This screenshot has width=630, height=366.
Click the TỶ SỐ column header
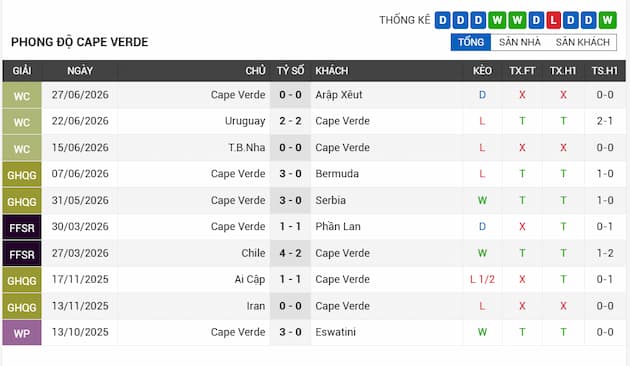290,71
